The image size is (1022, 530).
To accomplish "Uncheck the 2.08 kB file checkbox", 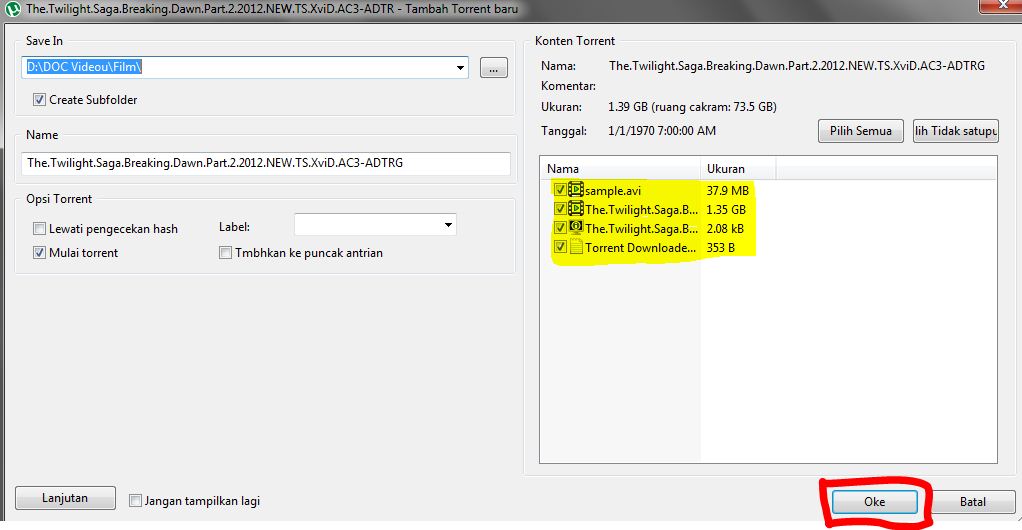I will click(559, 228).
